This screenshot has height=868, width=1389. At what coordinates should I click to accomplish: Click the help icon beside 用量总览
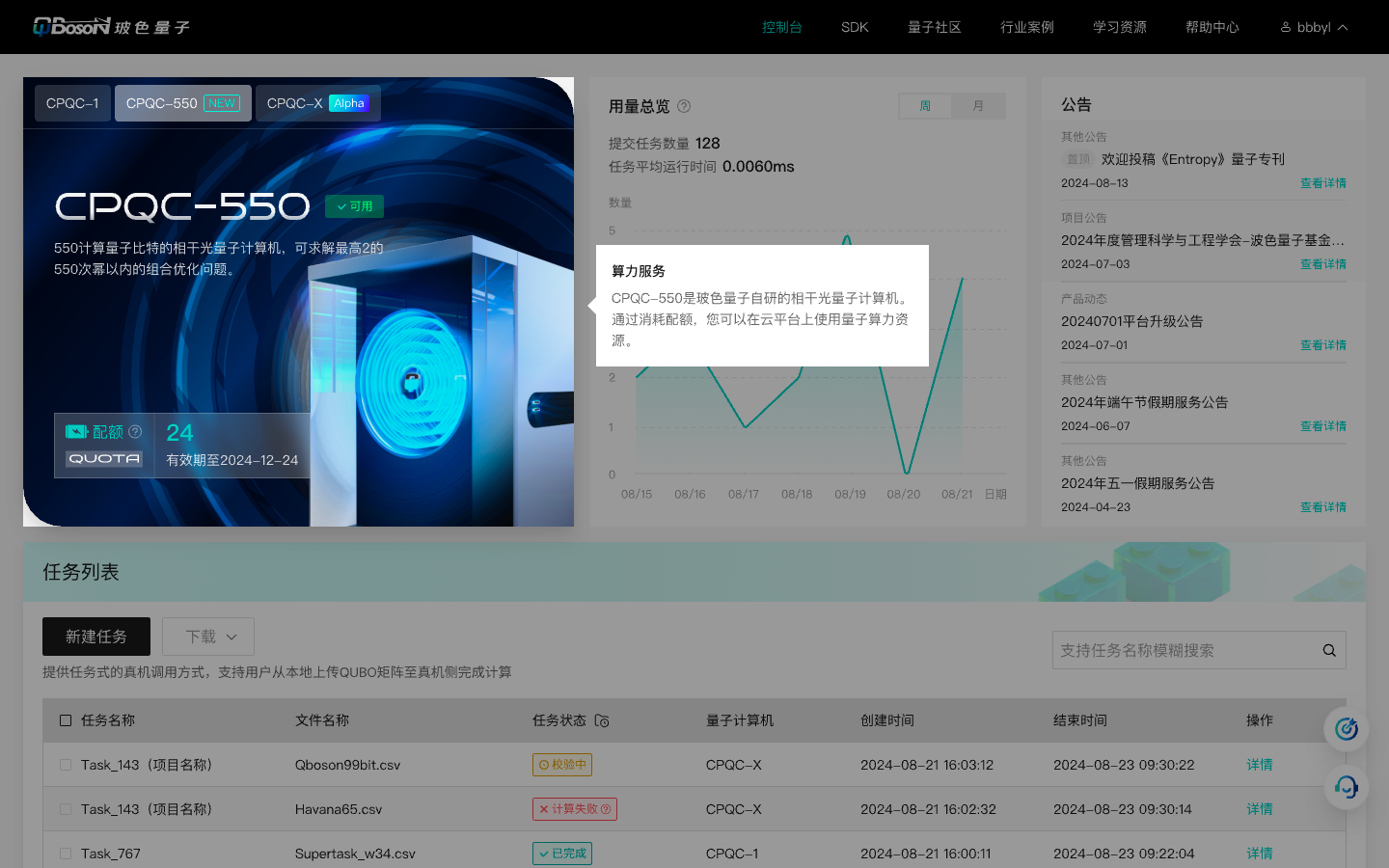coord(684,106)
